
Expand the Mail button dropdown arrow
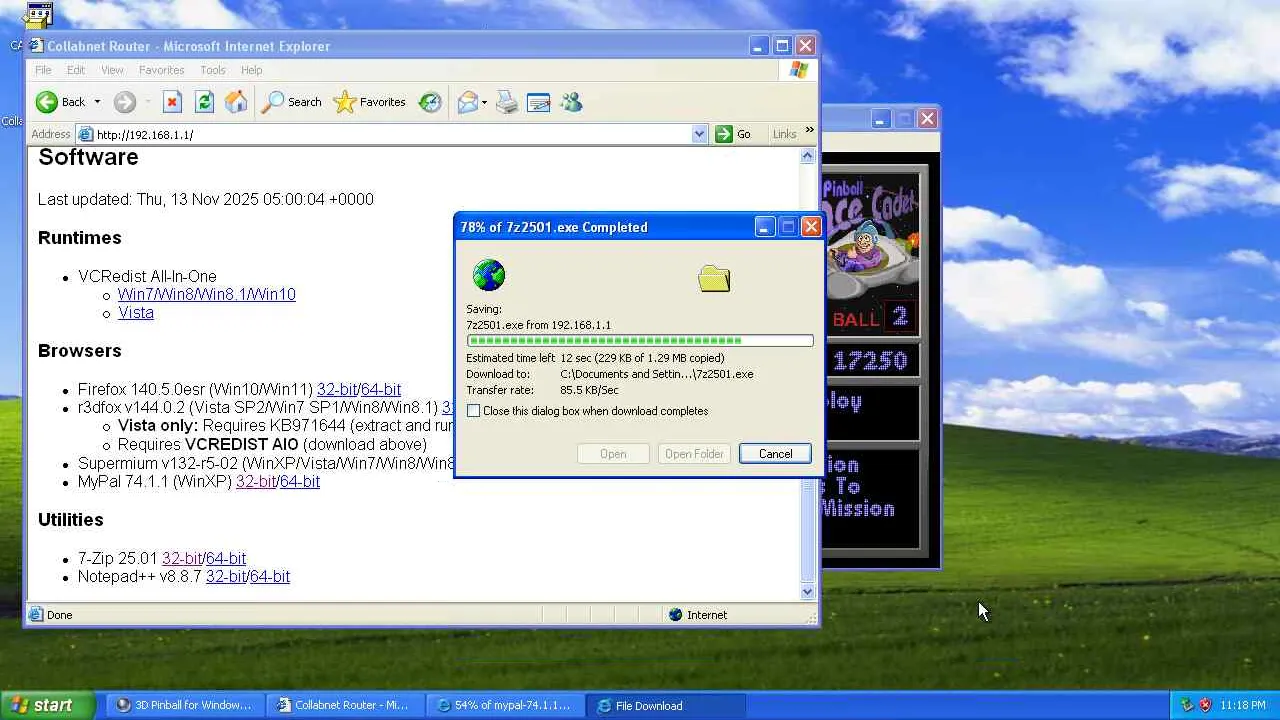click(484, 102)
